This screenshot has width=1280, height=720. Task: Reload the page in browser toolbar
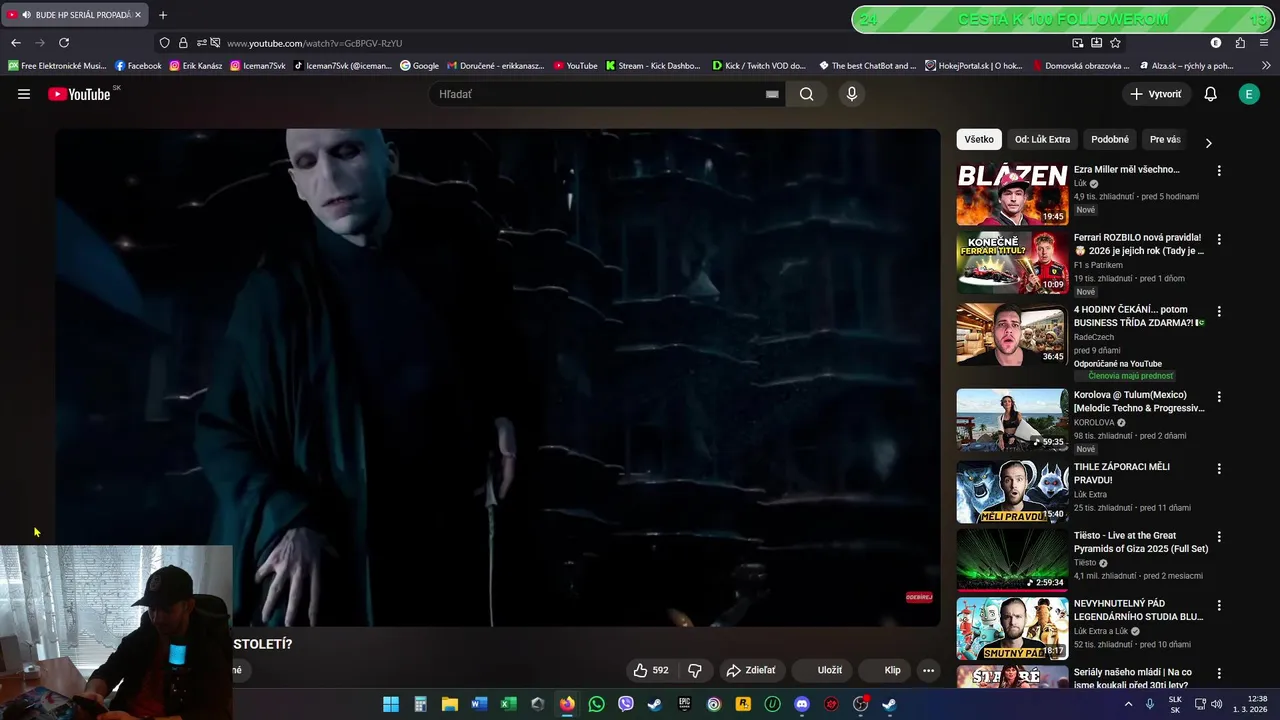pyautogui.click(x=64, y=43)
